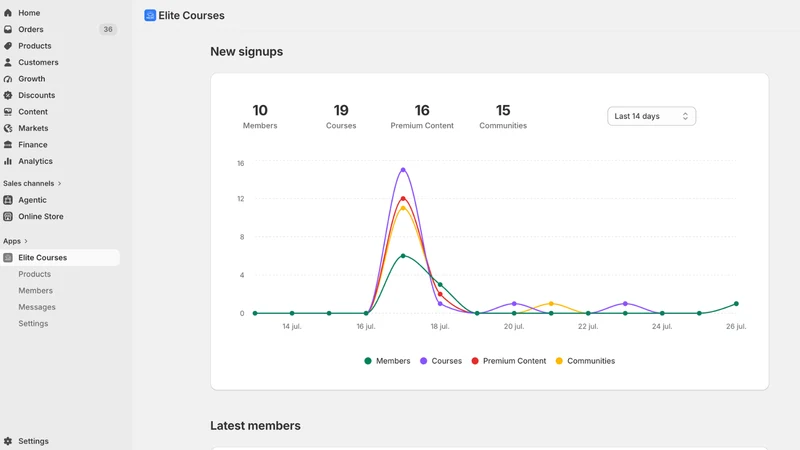Click the 16 jul. axis label

point(366,327)
